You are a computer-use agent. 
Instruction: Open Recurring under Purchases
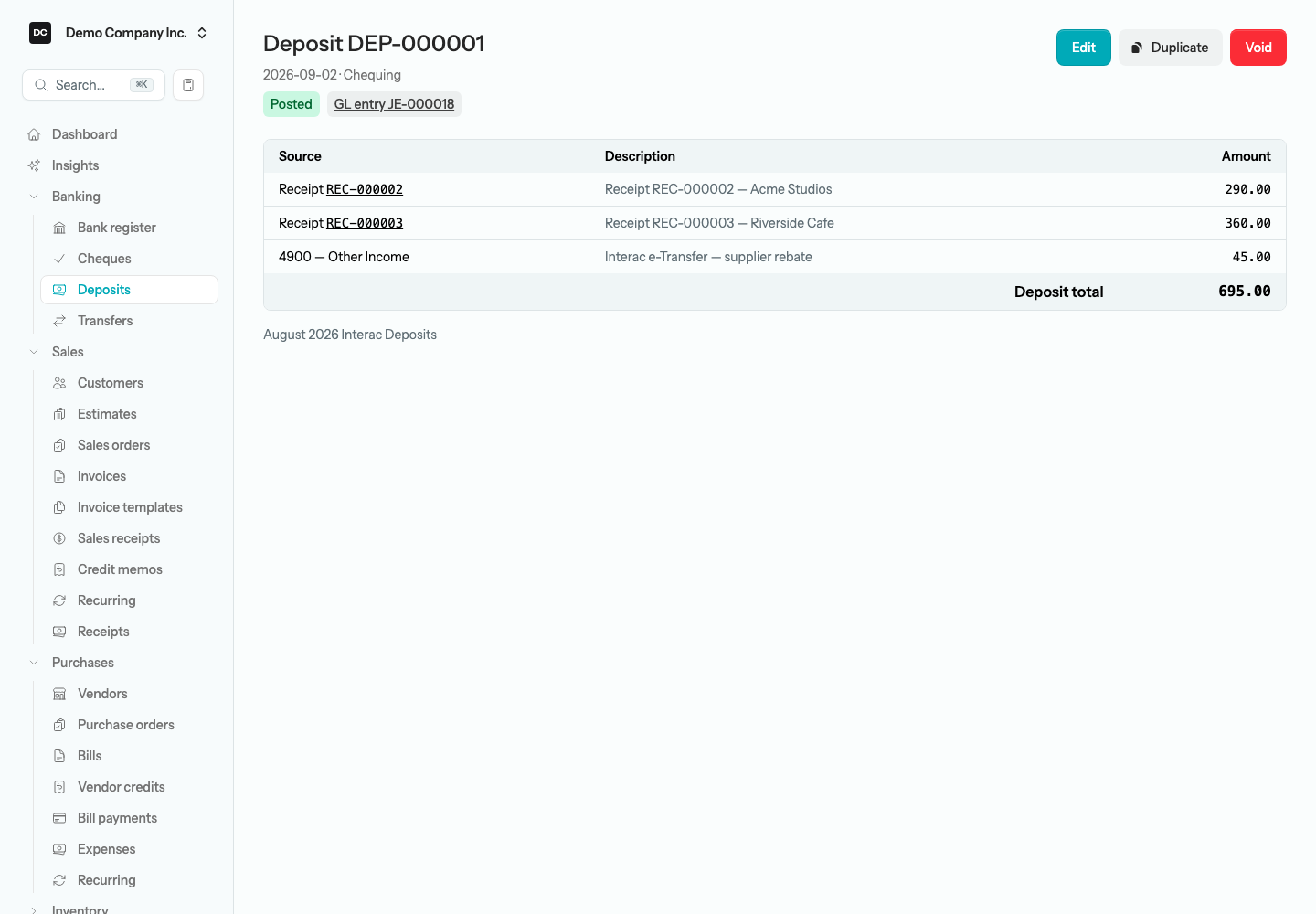(129, 880)
